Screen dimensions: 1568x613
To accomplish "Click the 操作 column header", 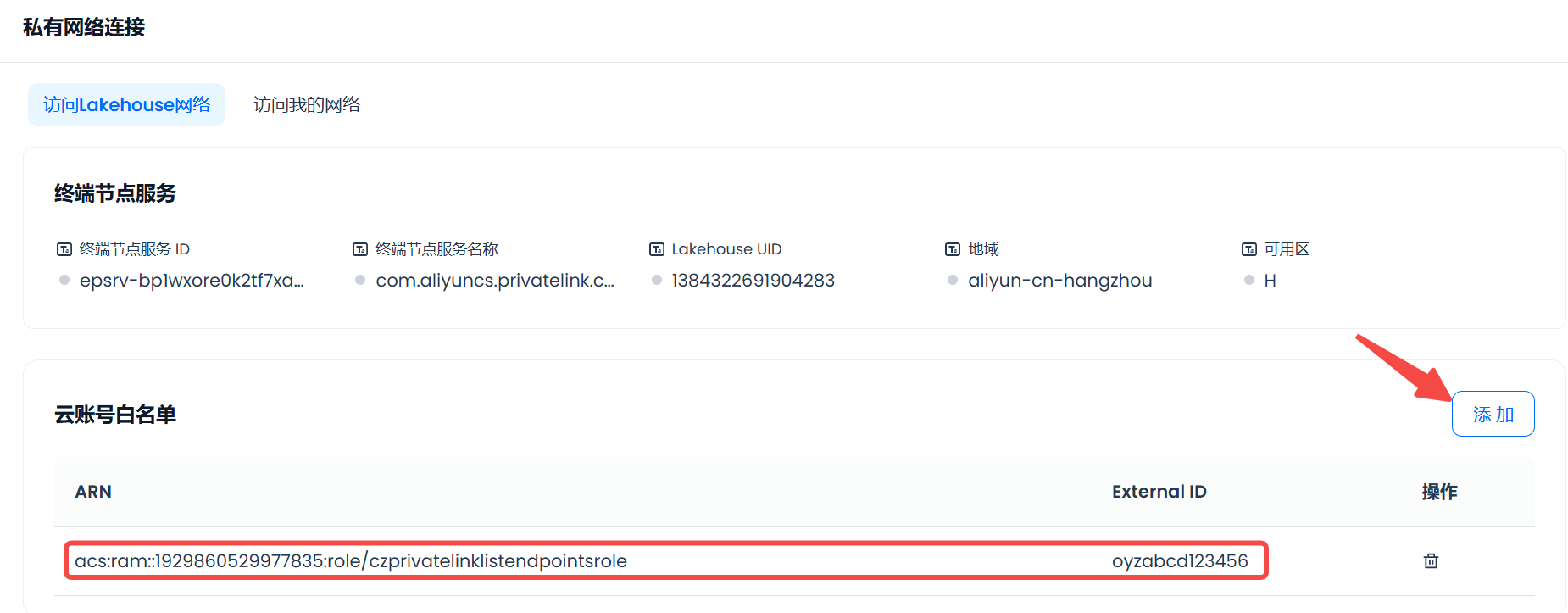I will click(x=1439, y=492).
